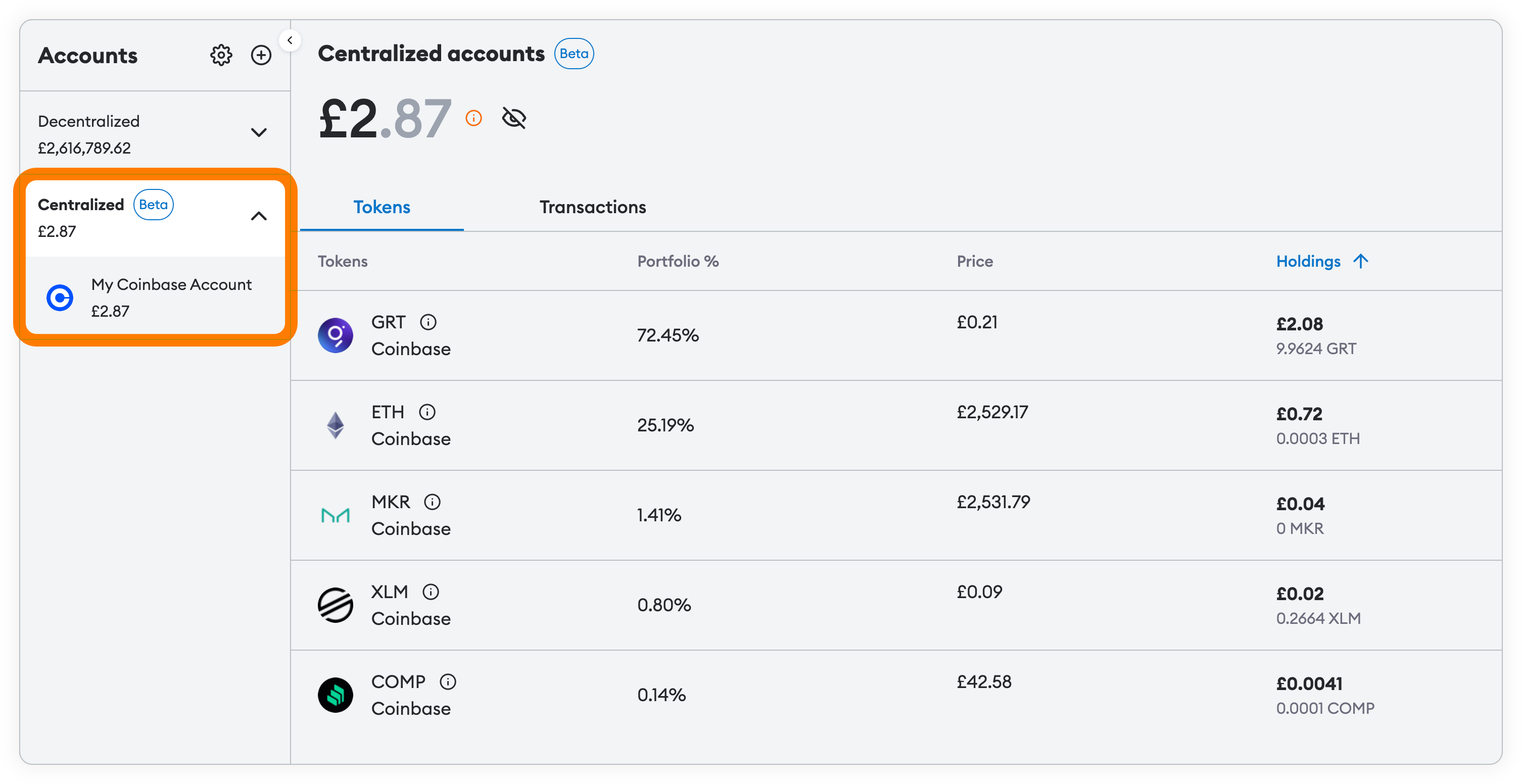Click the Tokens column header
Image resolution: width=1522 pixels, height=784 pixels.
point(342,261)
